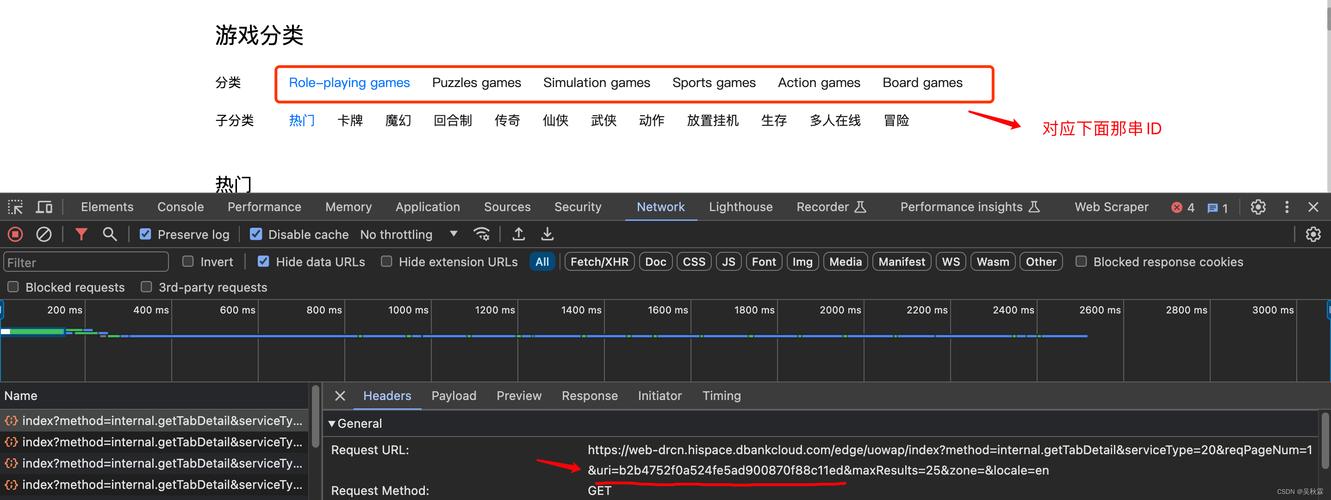1331x500 pixels.
Task: Filter requests by Fetch/XHR
Action: [599, 262]
